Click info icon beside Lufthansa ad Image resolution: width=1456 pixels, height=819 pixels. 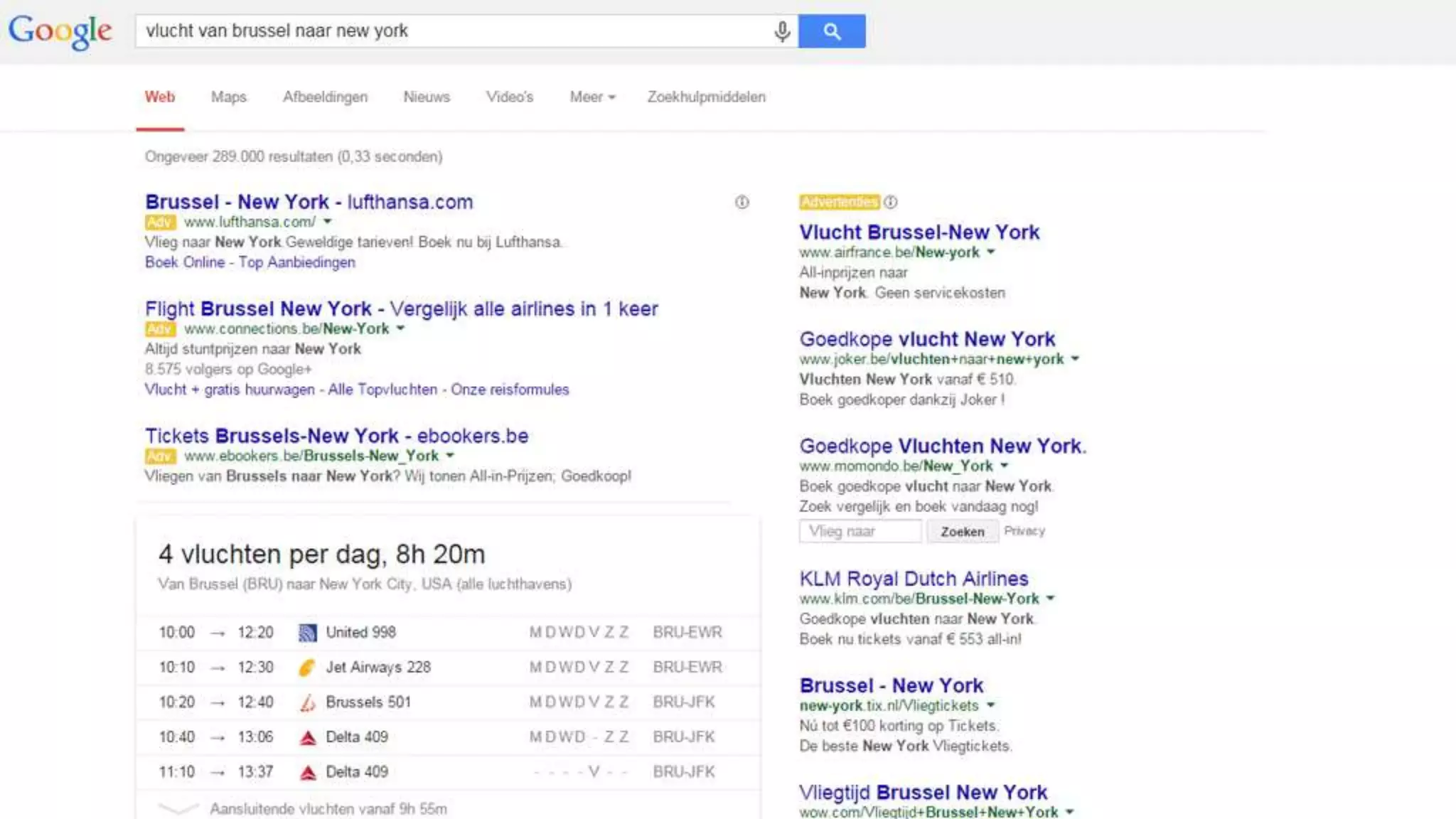[x=742, y=203]
